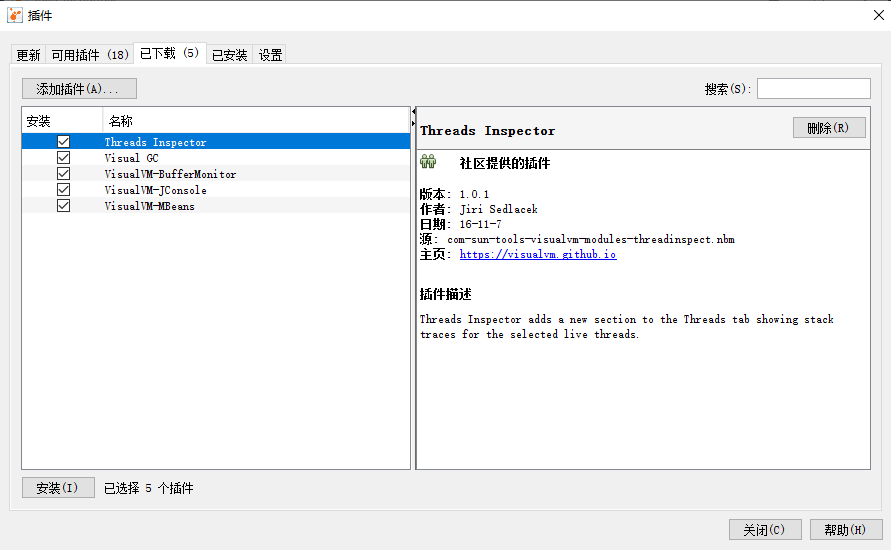Uncheck the Threads Inspector install checkbox
The height and width of the screenshot is (550, 891).
click(64, 142)
